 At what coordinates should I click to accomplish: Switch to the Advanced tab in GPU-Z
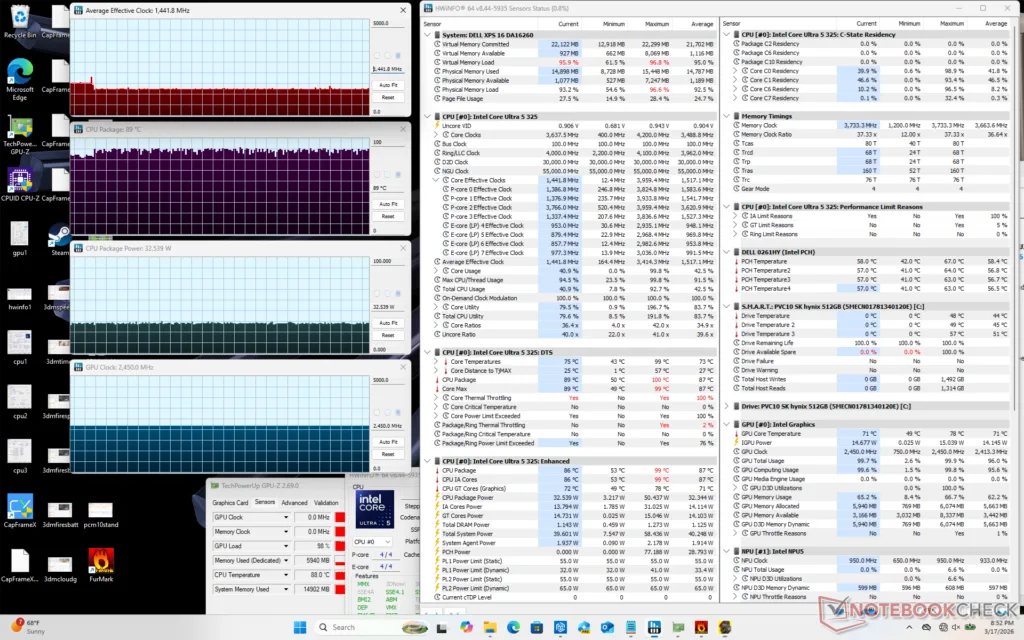(x=294, y=503)
